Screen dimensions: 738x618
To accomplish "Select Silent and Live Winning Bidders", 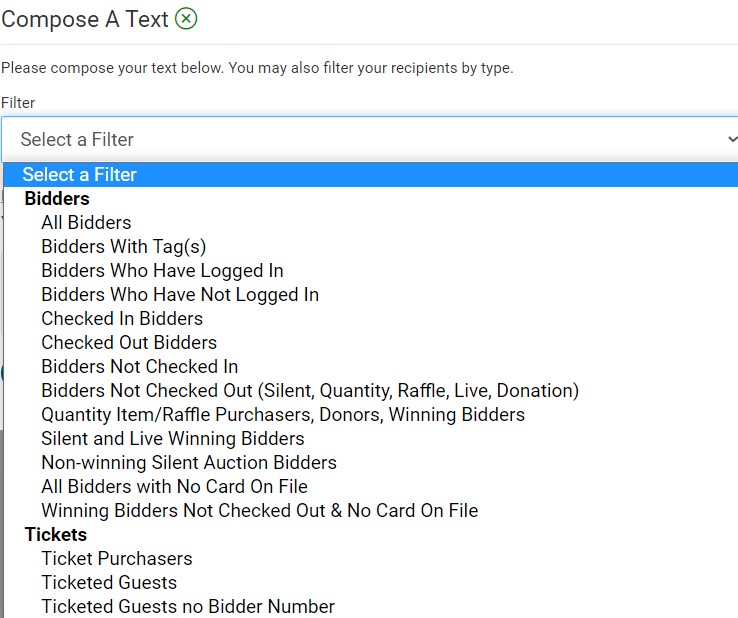I will point(173,438).
